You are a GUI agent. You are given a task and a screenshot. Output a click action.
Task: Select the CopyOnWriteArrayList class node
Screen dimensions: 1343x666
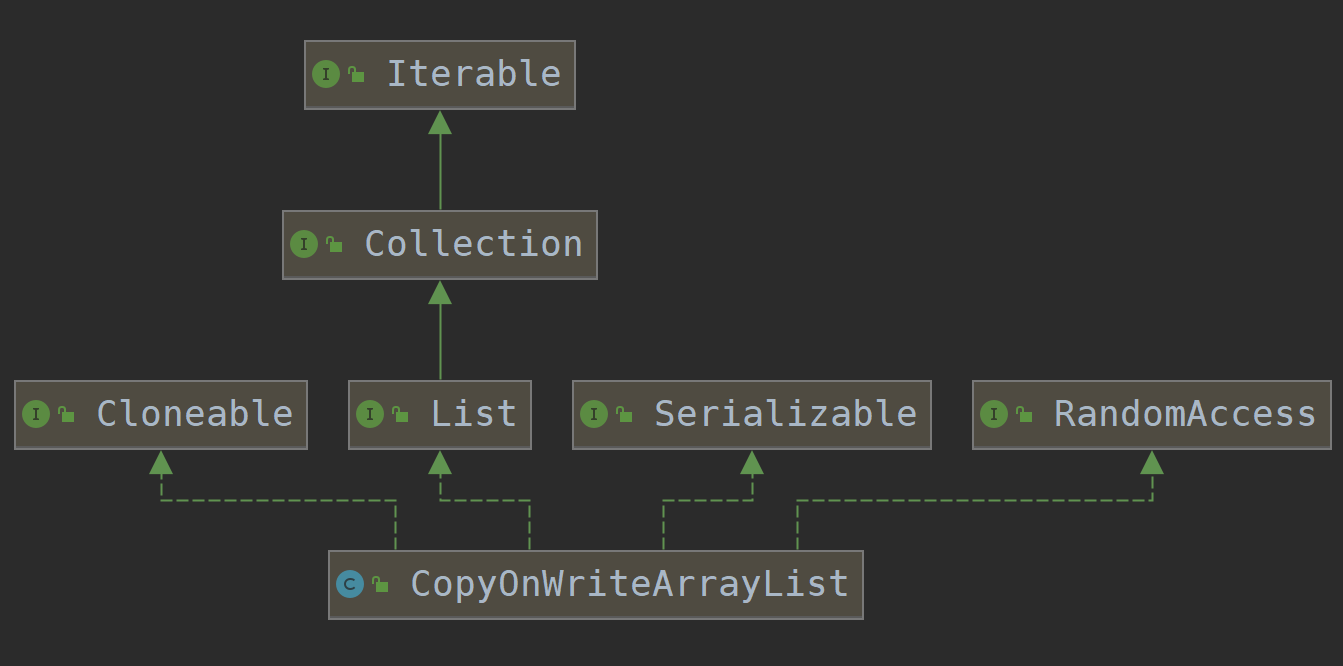tap(596, 585)
